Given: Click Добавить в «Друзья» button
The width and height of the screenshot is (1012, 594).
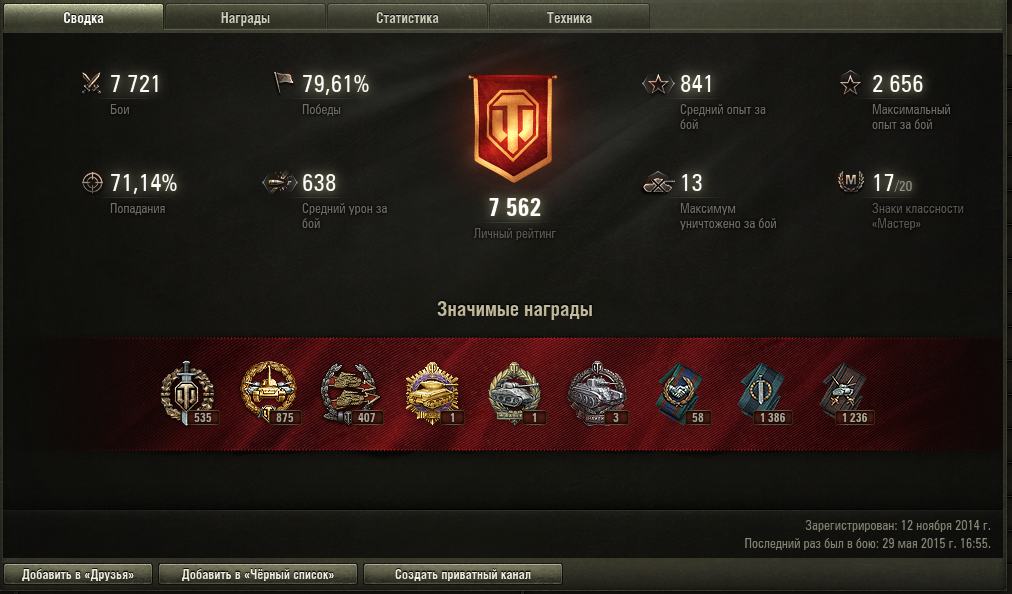Looking at the screenshot, I should (x=78, y=574).
